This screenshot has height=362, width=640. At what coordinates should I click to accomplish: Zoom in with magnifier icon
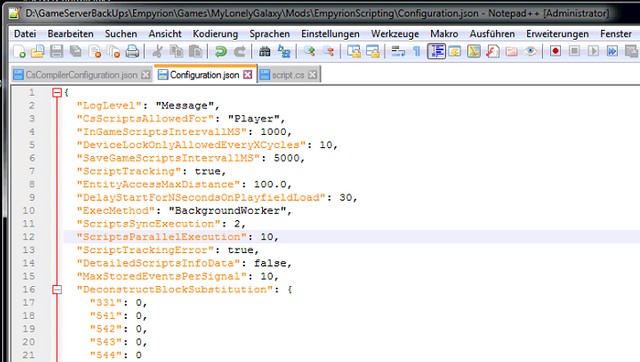pyautogui.click(x=309, y=51)
